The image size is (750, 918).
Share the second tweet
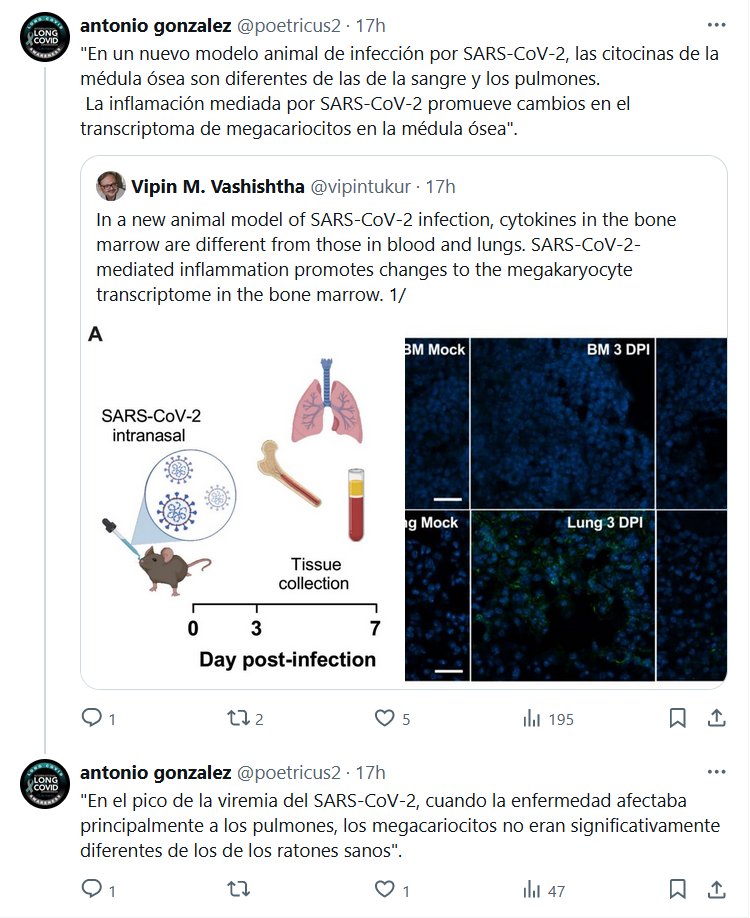pos(716,889)
